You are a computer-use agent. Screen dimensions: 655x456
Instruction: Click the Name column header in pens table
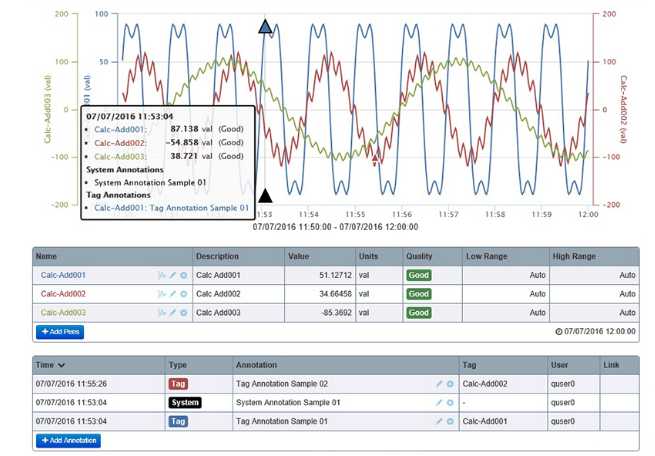[47, 256]
